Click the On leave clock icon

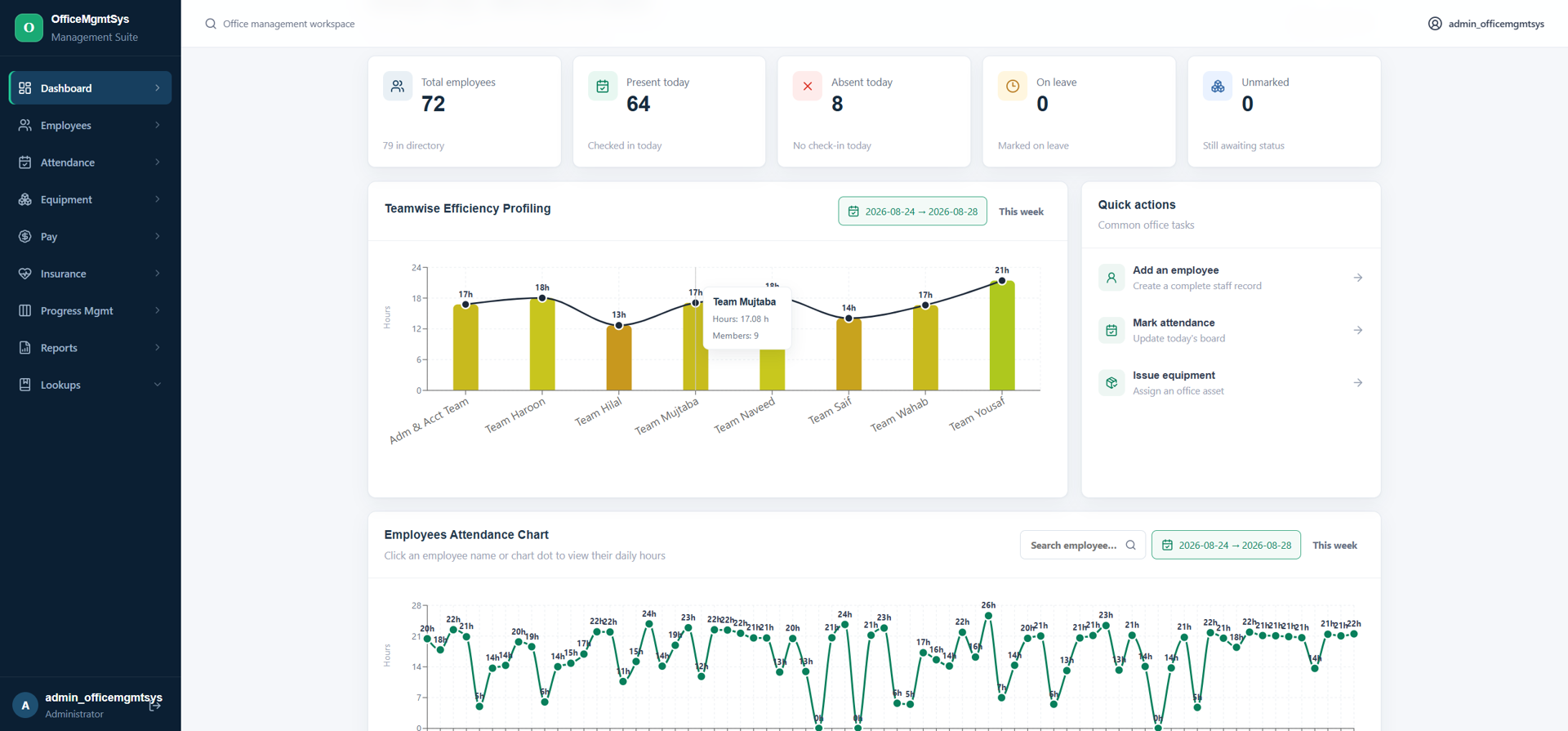coord(1013,86)
